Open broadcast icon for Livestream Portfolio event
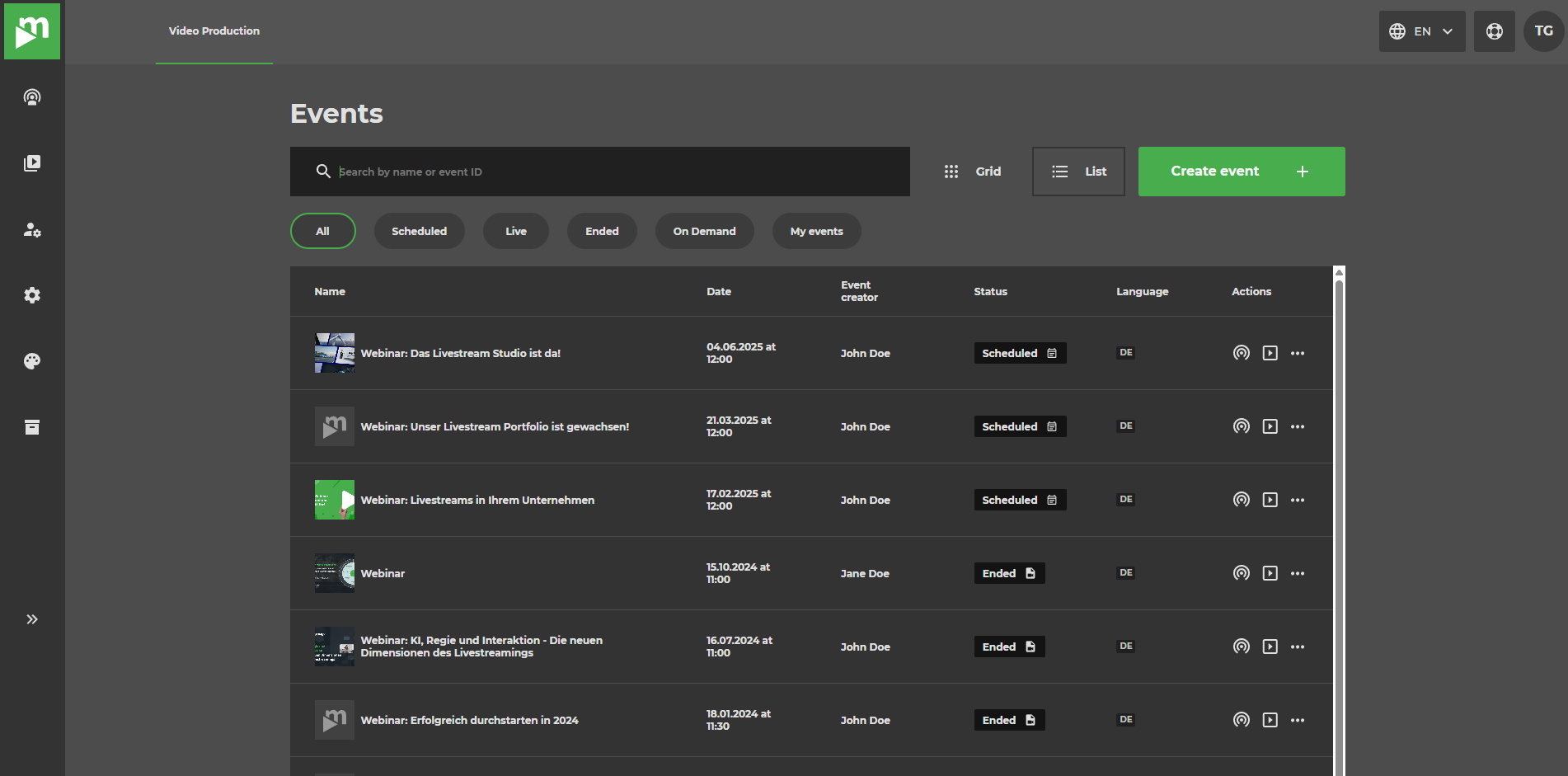The width and height of the screenshot is (1568, 776). [x=1242, y=426]
